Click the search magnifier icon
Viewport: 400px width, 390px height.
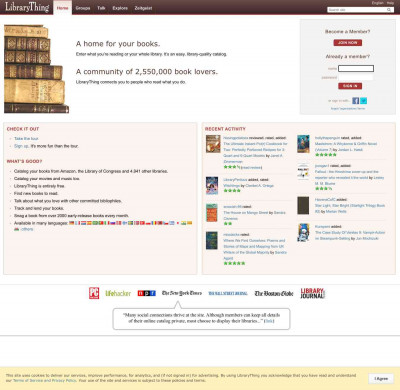pos(389,10)
